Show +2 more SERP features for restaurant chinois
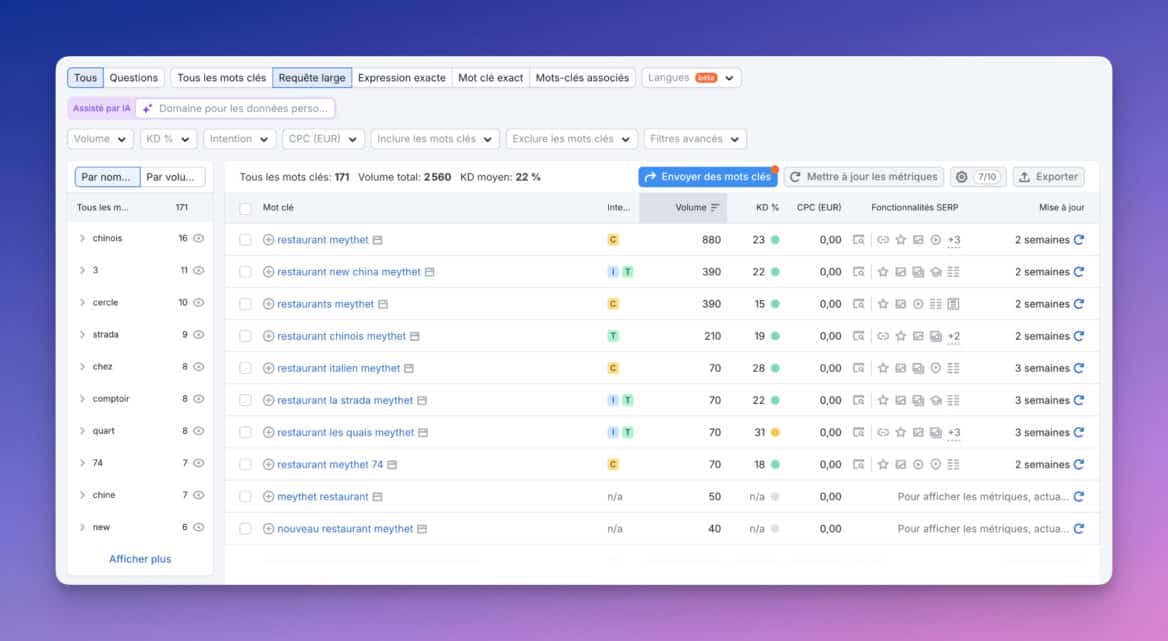1168x641 pixels. point(954,336)
